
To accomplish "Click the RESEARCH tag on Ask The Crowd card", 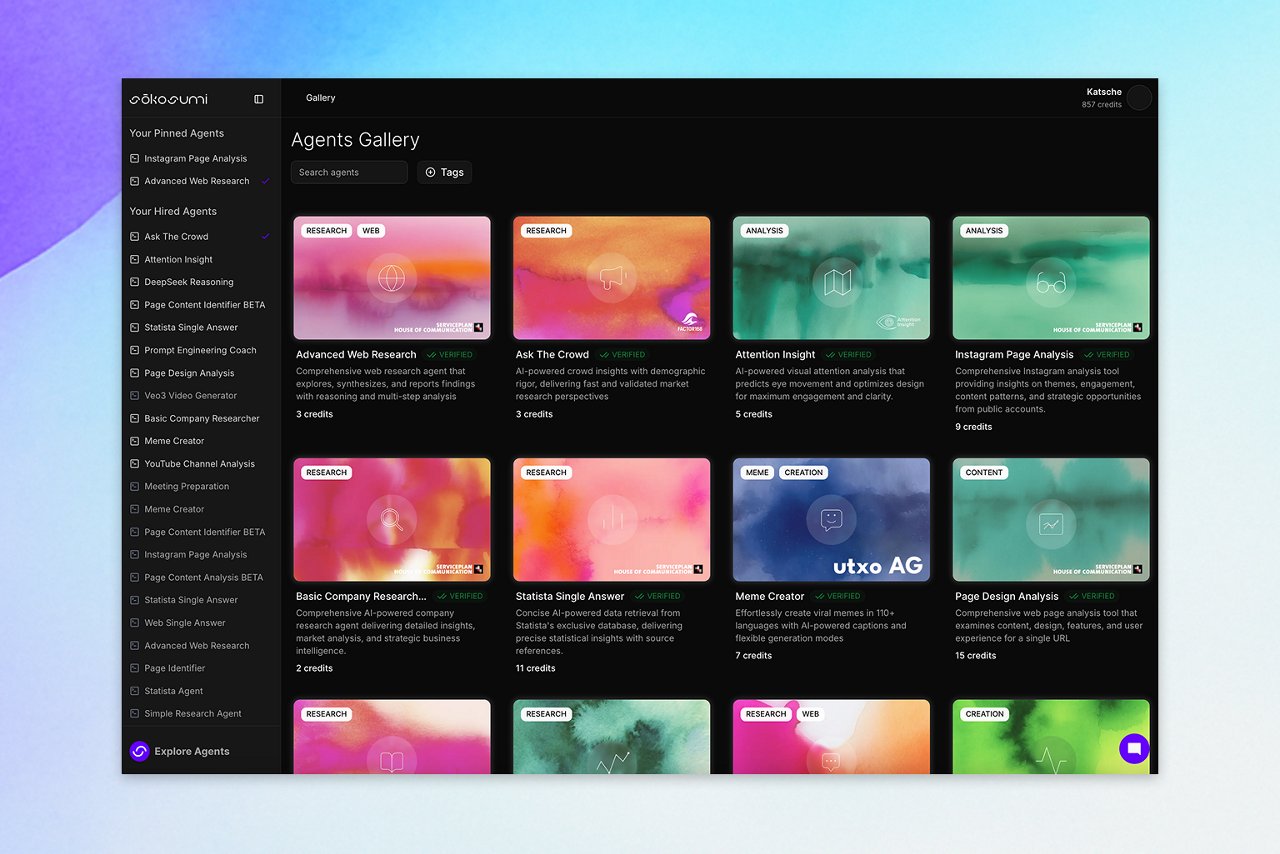I will [x=546, y=231].
